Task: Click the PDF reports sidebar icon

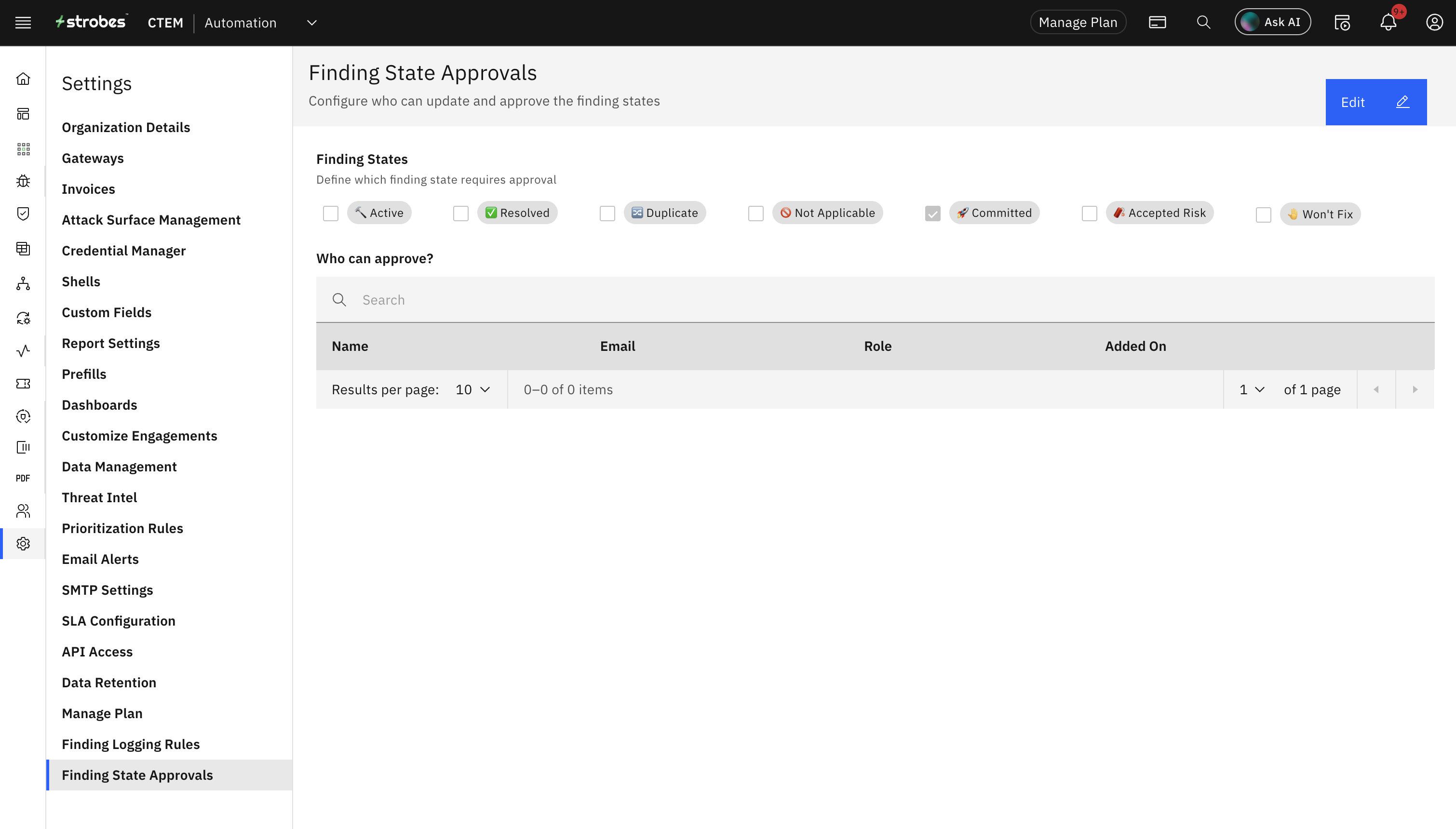Action: pos(23,478)
